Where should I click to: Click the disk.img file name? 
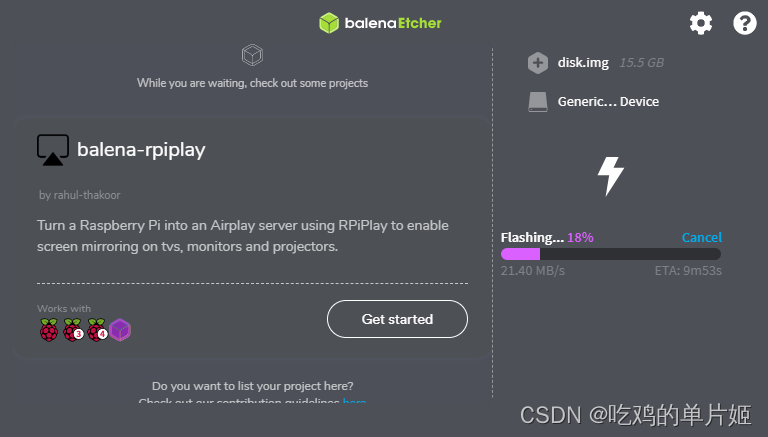(583, 63)
